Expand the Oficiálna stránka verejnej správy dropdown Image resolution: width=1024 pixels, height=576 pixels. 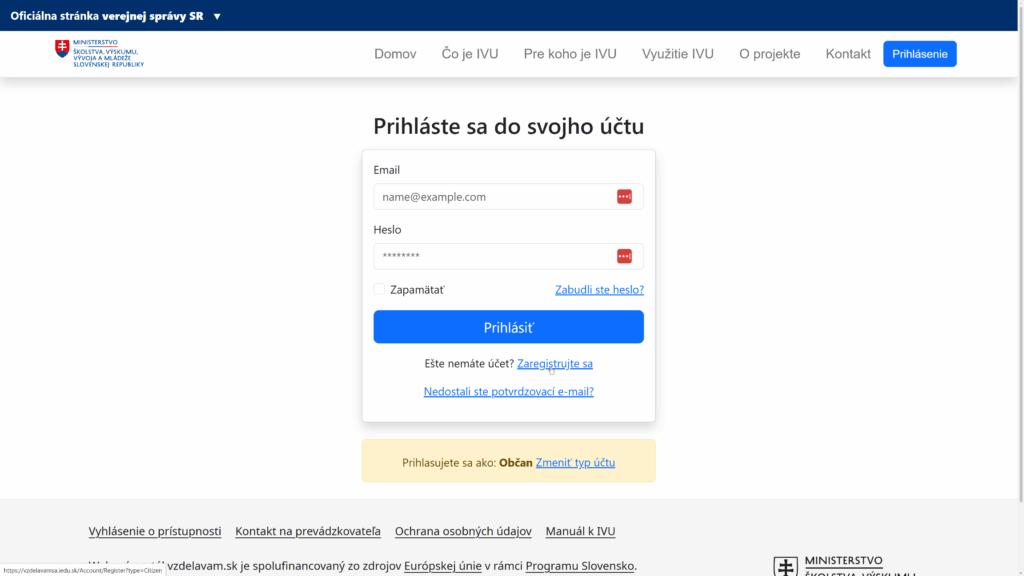pos(215,15)
